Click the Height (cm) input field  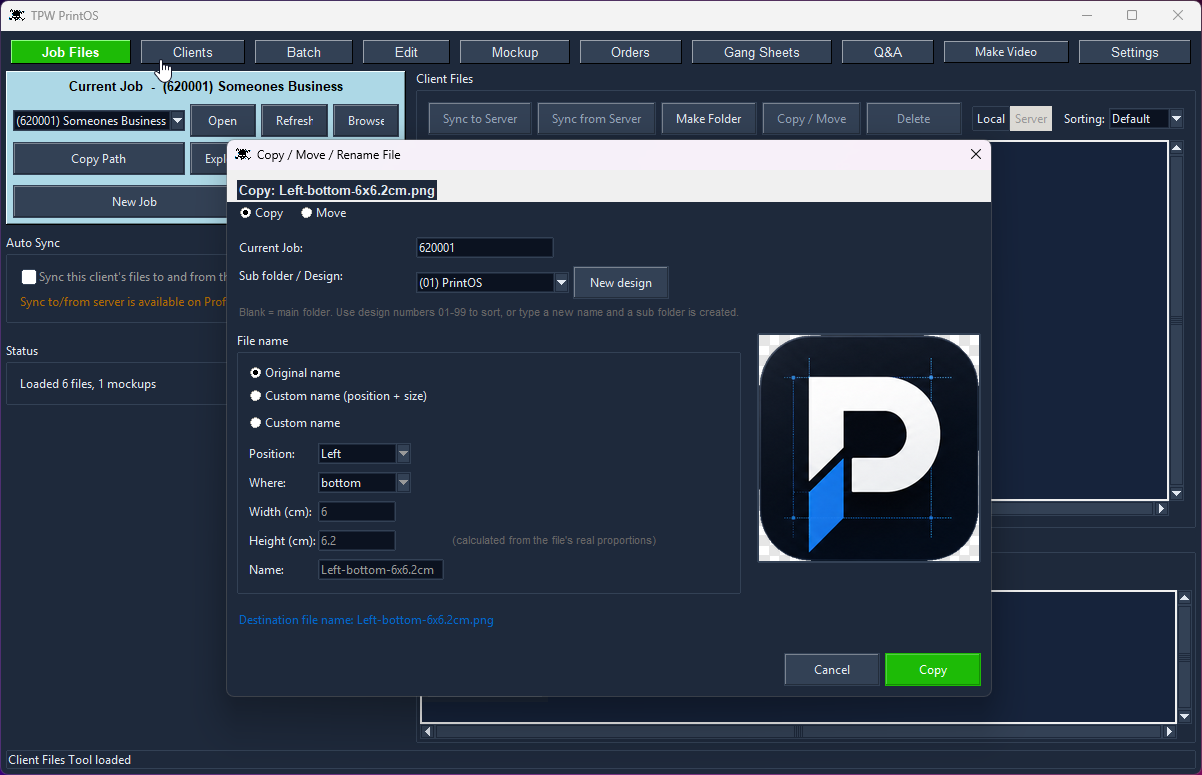pos(356,541)
